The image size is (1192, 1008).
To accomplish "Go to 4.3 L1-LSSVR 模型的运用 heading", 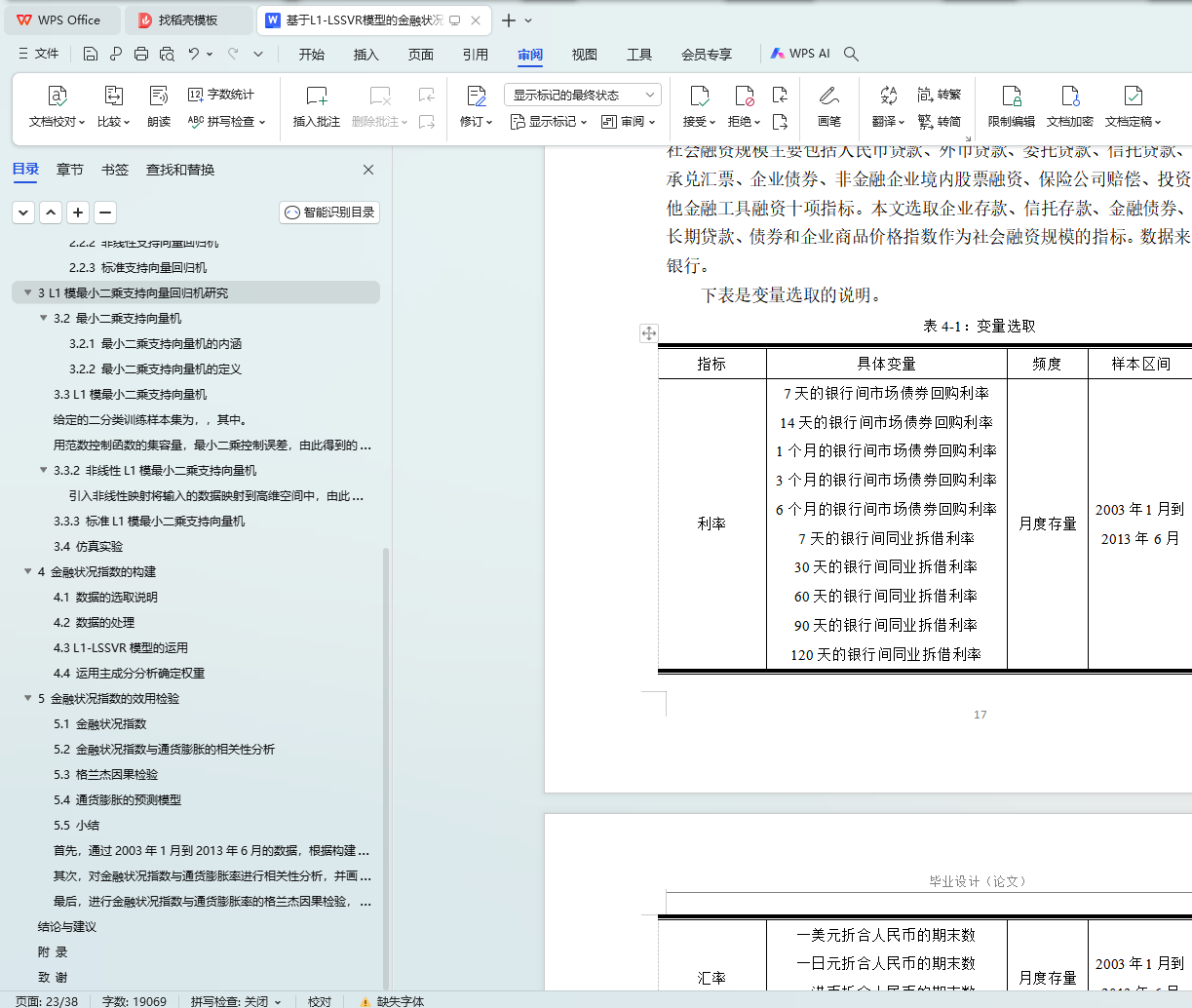I will [x=121, y=647].
